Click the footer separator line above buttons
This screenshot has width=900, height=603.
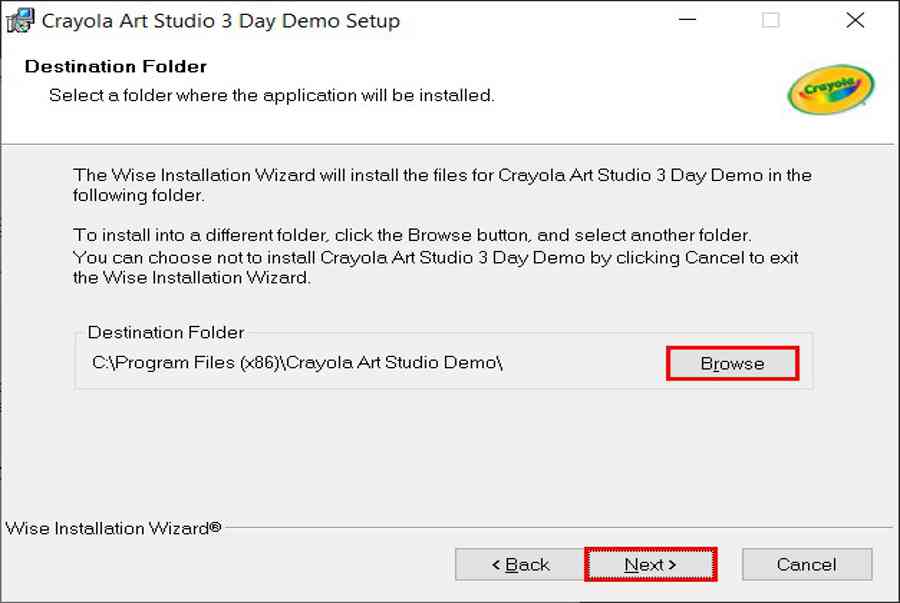tap(559, 527)
